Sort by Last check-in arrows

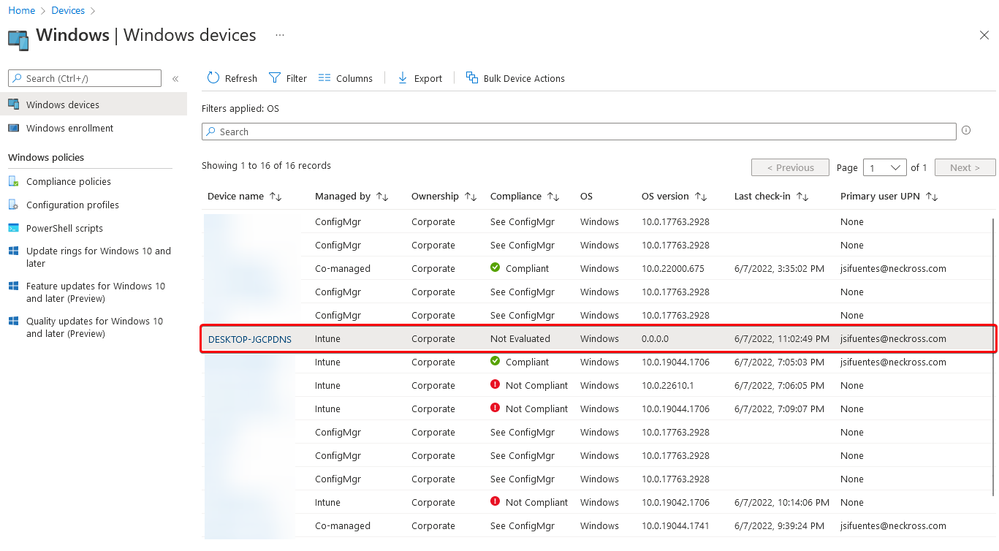(x=802, y=196)
